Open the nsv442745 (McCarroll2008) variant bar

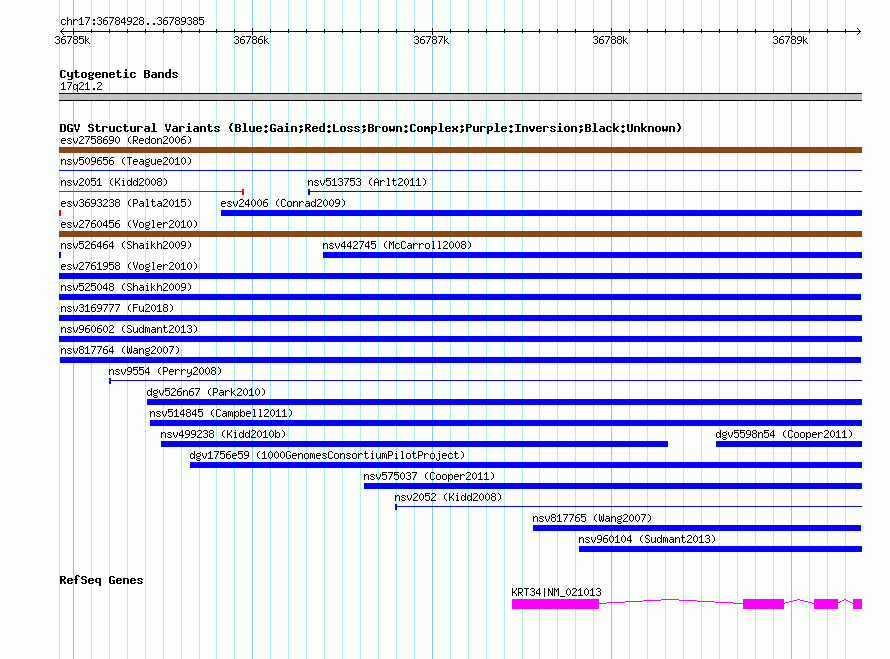(592, 255)
